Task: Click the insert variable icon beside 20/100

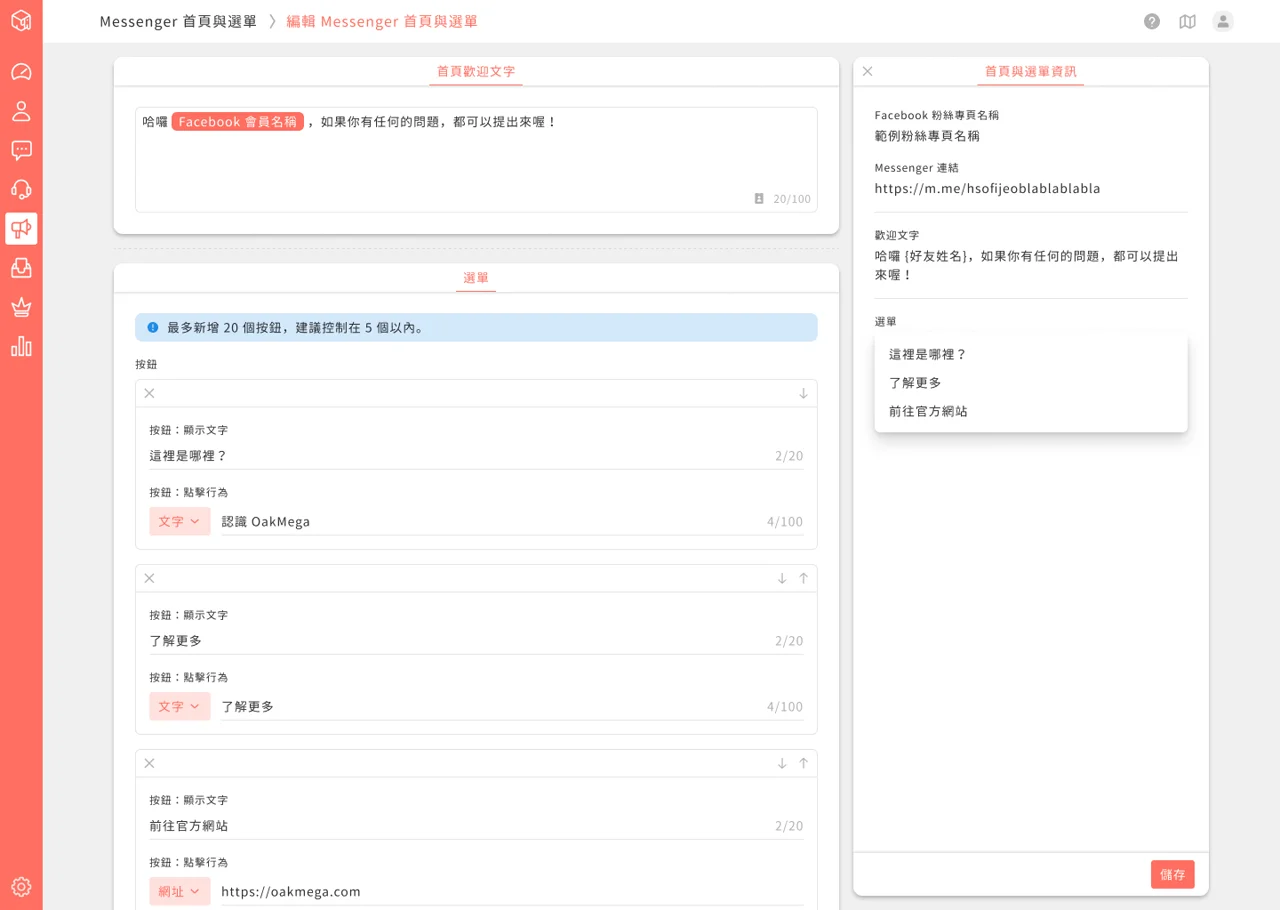Action: coord(759,199)
